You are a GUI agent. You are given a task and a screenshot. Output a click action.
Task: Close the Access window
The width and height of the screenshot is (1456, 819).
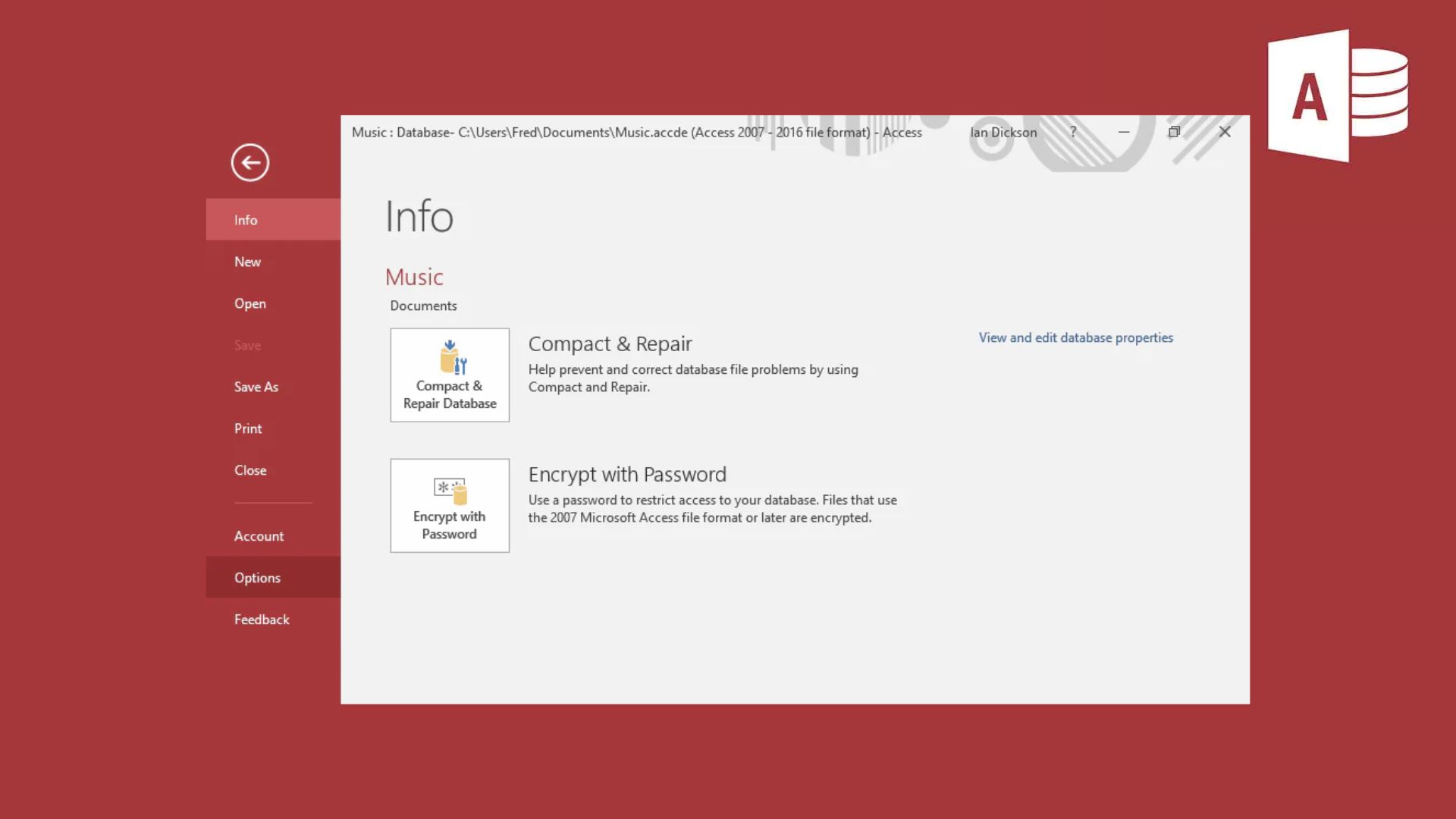point(1225,132)
